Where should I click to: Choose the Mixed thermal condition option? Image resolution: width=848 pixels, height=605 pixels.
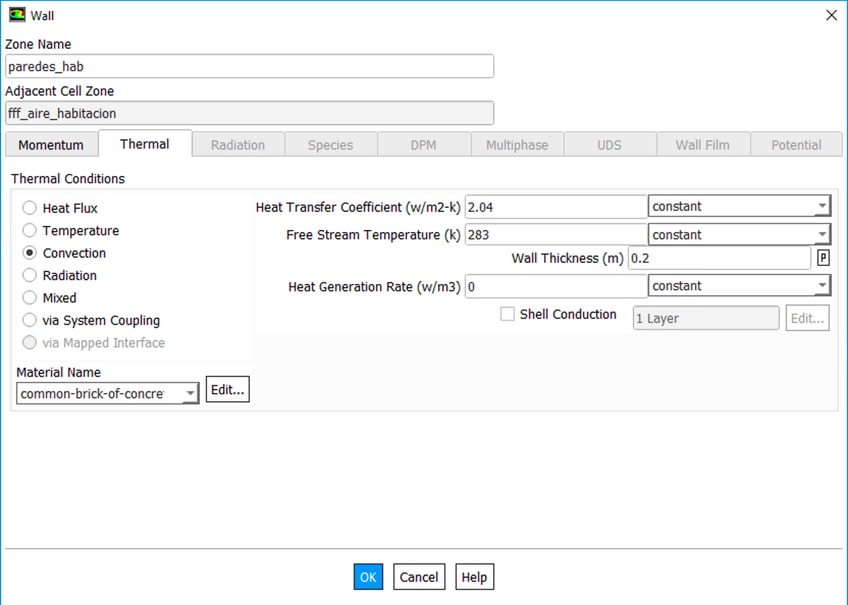[x=30, y=298]
